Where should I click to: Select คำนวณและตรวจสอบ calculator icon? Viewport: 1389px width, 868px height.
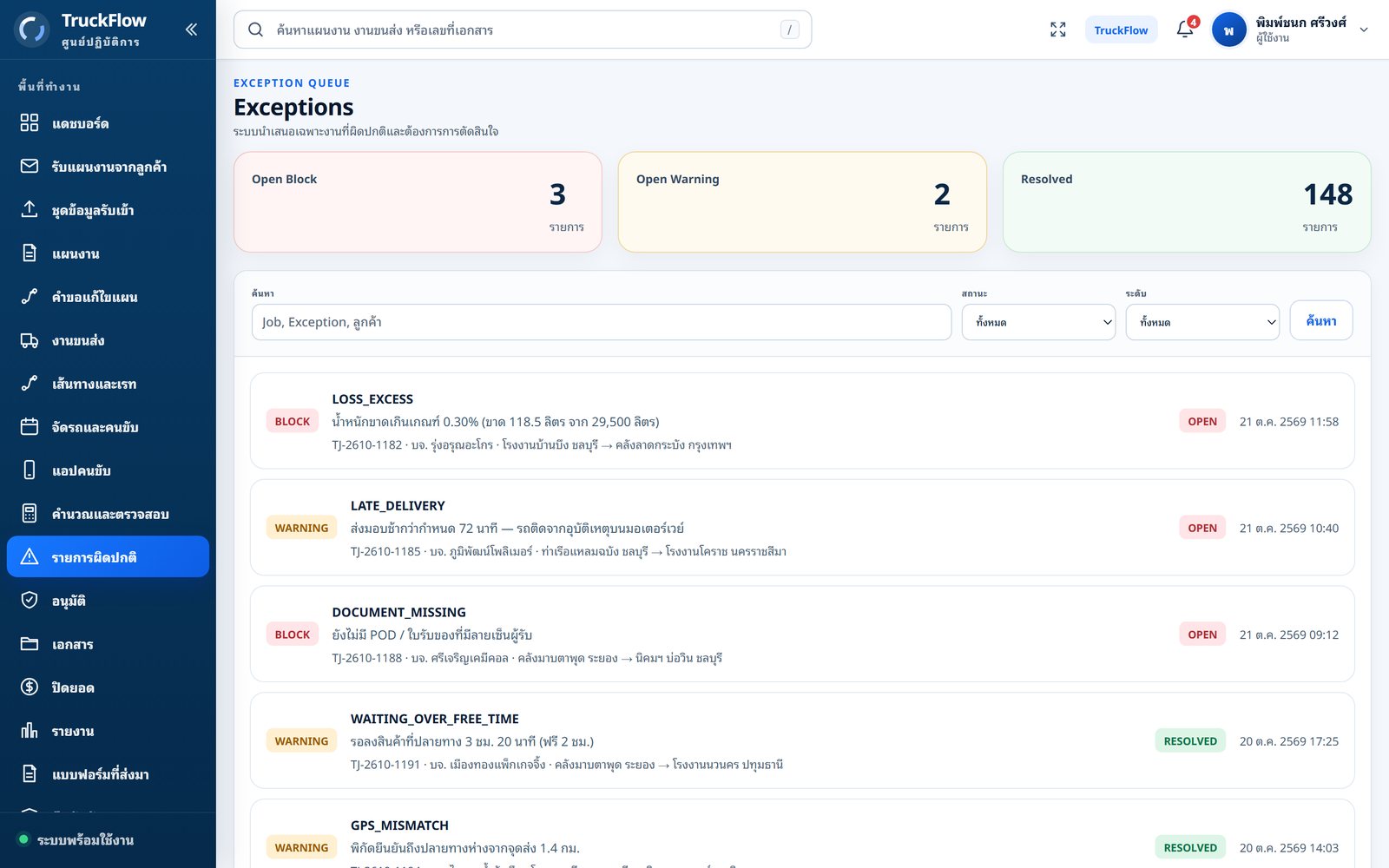pos(30,514)
